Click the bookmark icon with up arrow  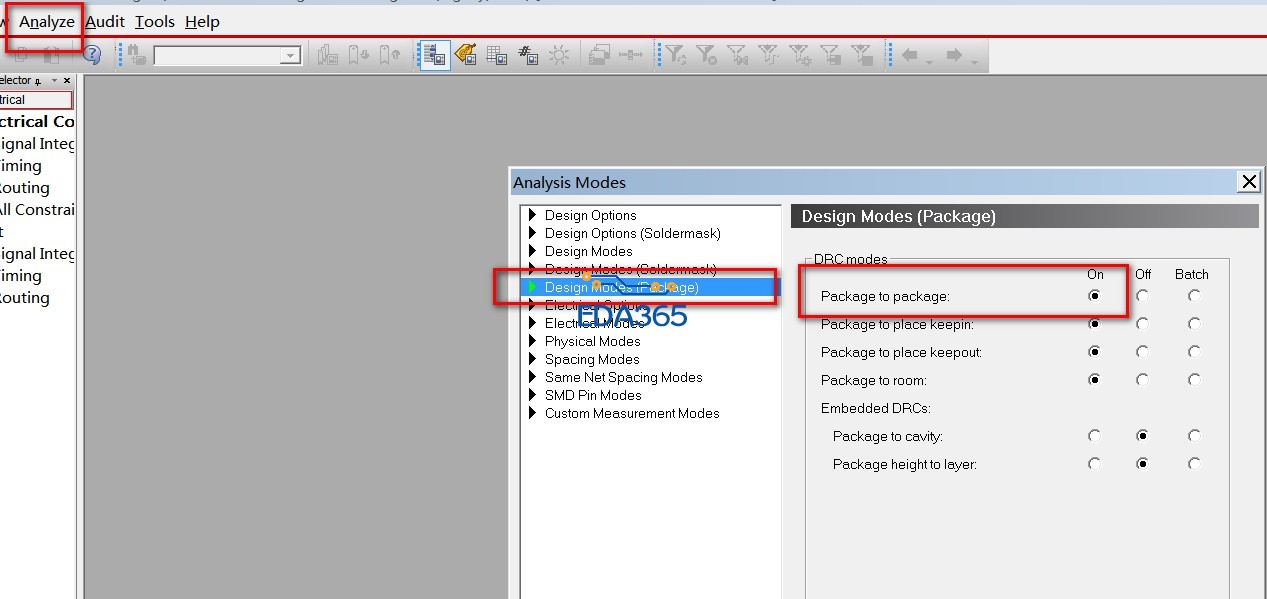click(x=389, y=56)
